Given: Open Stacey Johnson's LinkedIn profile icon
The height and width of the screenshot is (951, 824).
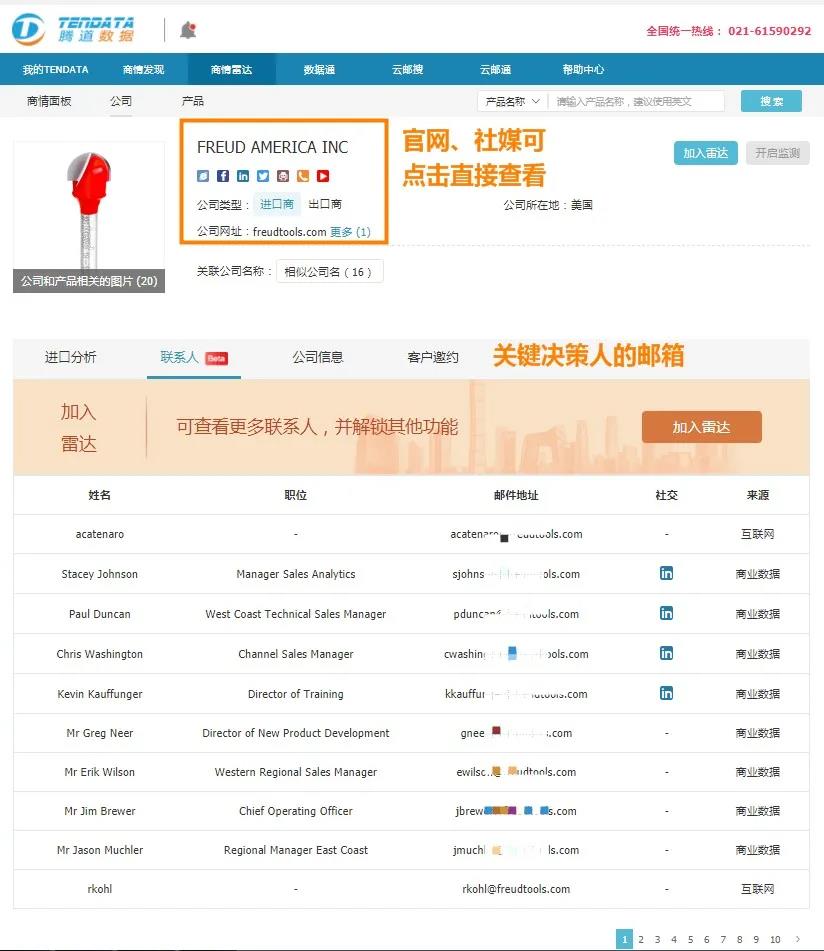Looking at the screenshot, I should (x=666, y=573).
